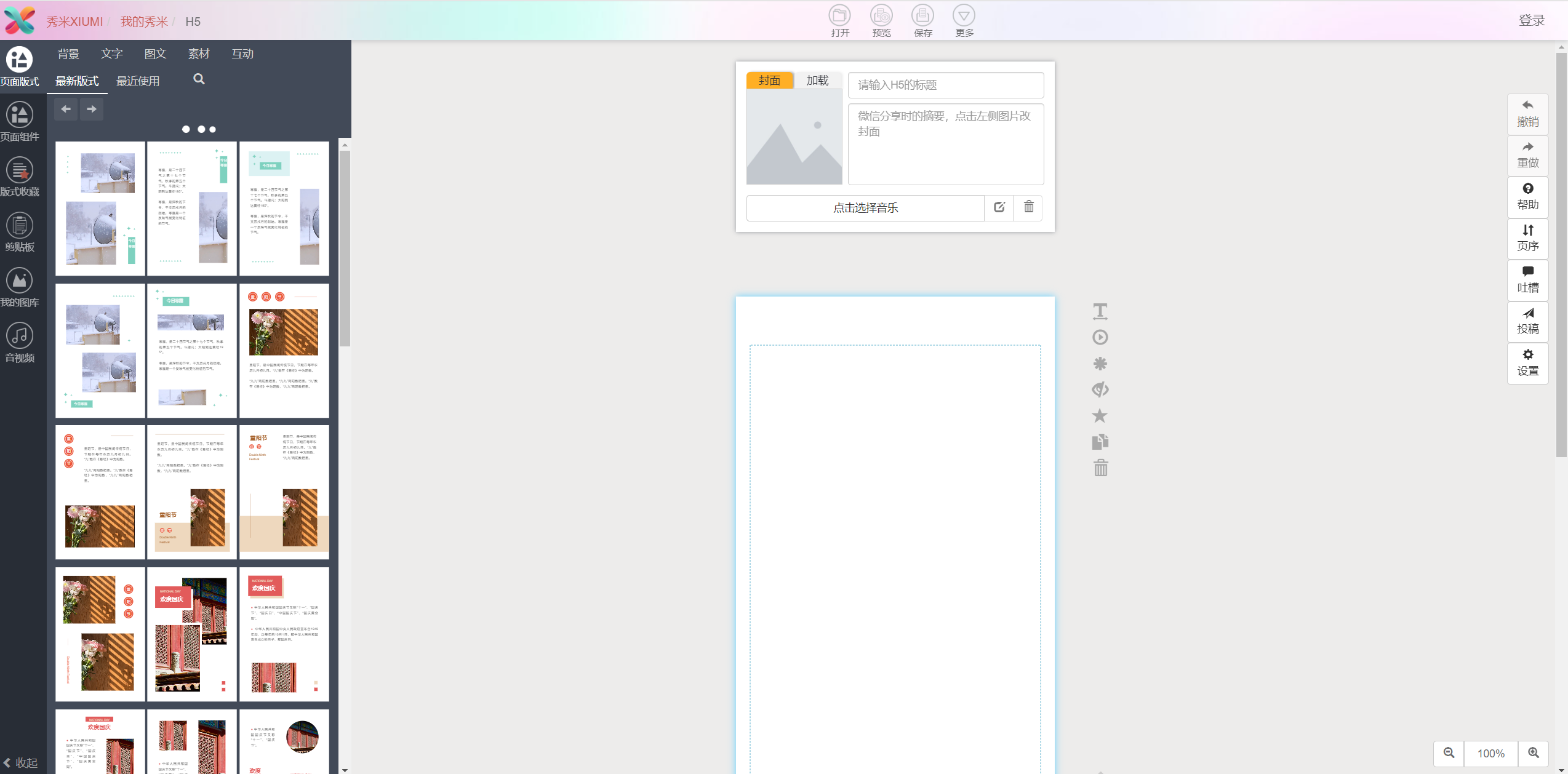Click the template search magnifier icon
Screen dimensions: 1568x774
(x=199, y=79)
